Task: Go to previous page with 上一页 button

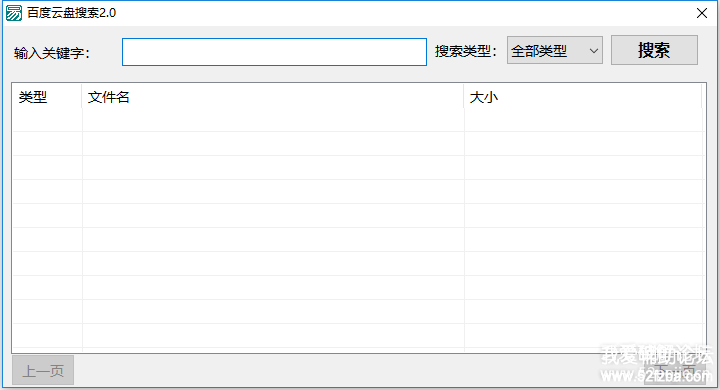Action: coord(43,370)
